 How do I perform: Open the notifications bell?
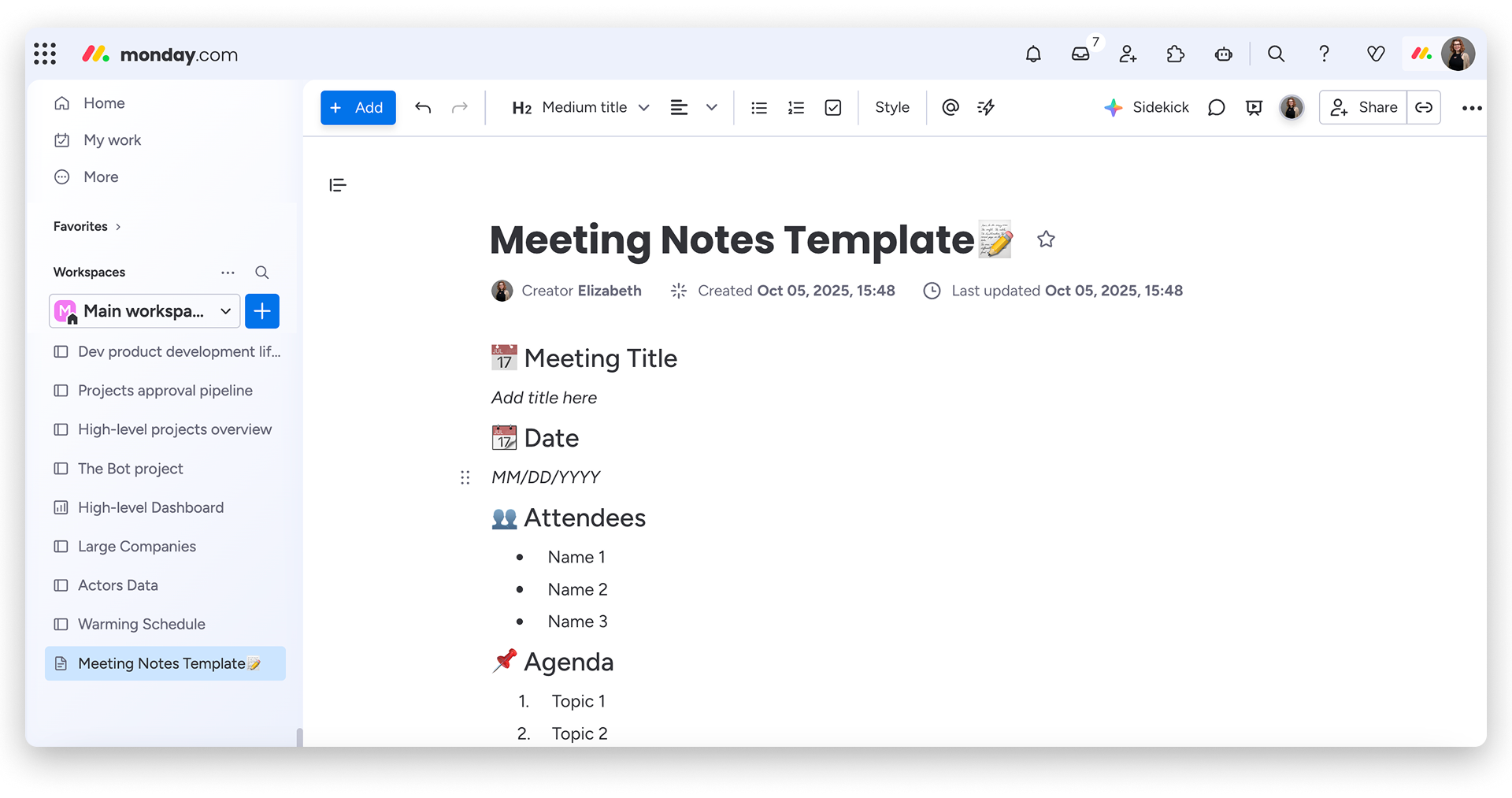(1033, 54)
